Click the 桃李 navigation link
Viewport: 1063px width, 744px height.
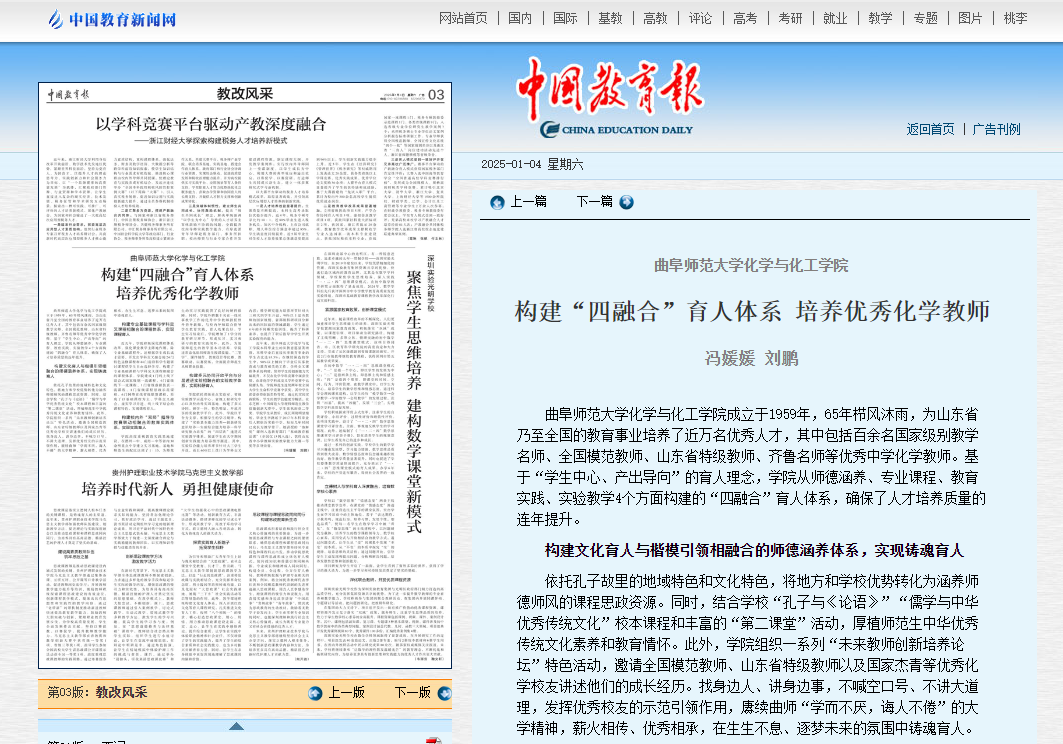1015,18
